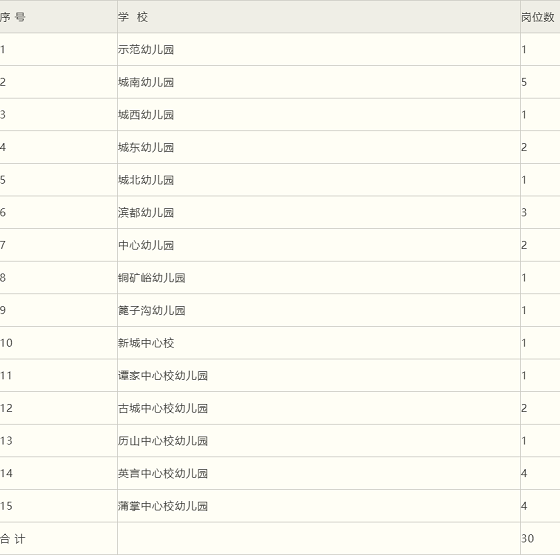Select the 英言中心校幼儿园 cell

(x=319, y=473)
